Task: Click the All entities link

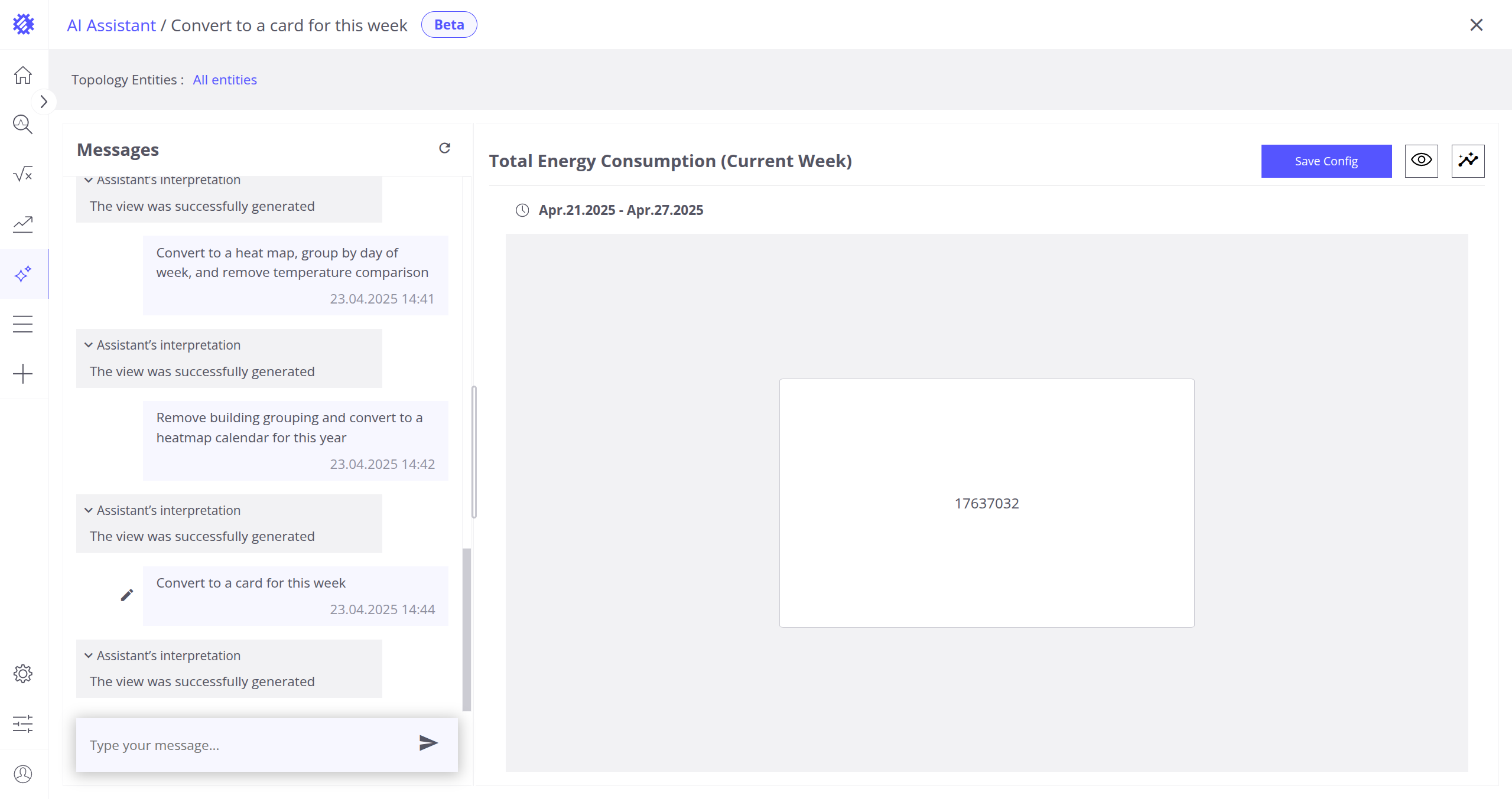Action: coord(225,80)
